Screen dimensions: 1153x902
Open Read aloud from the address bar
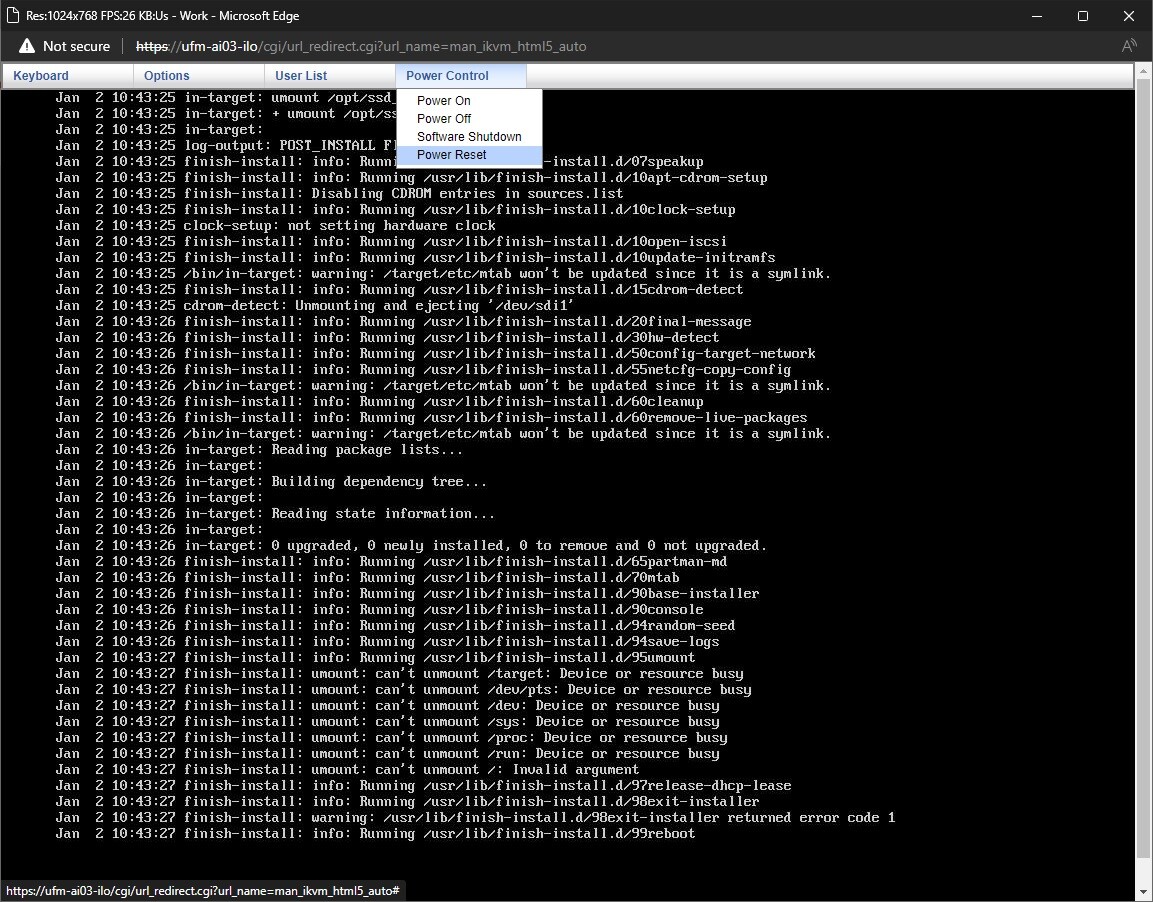coord(1129,45)
